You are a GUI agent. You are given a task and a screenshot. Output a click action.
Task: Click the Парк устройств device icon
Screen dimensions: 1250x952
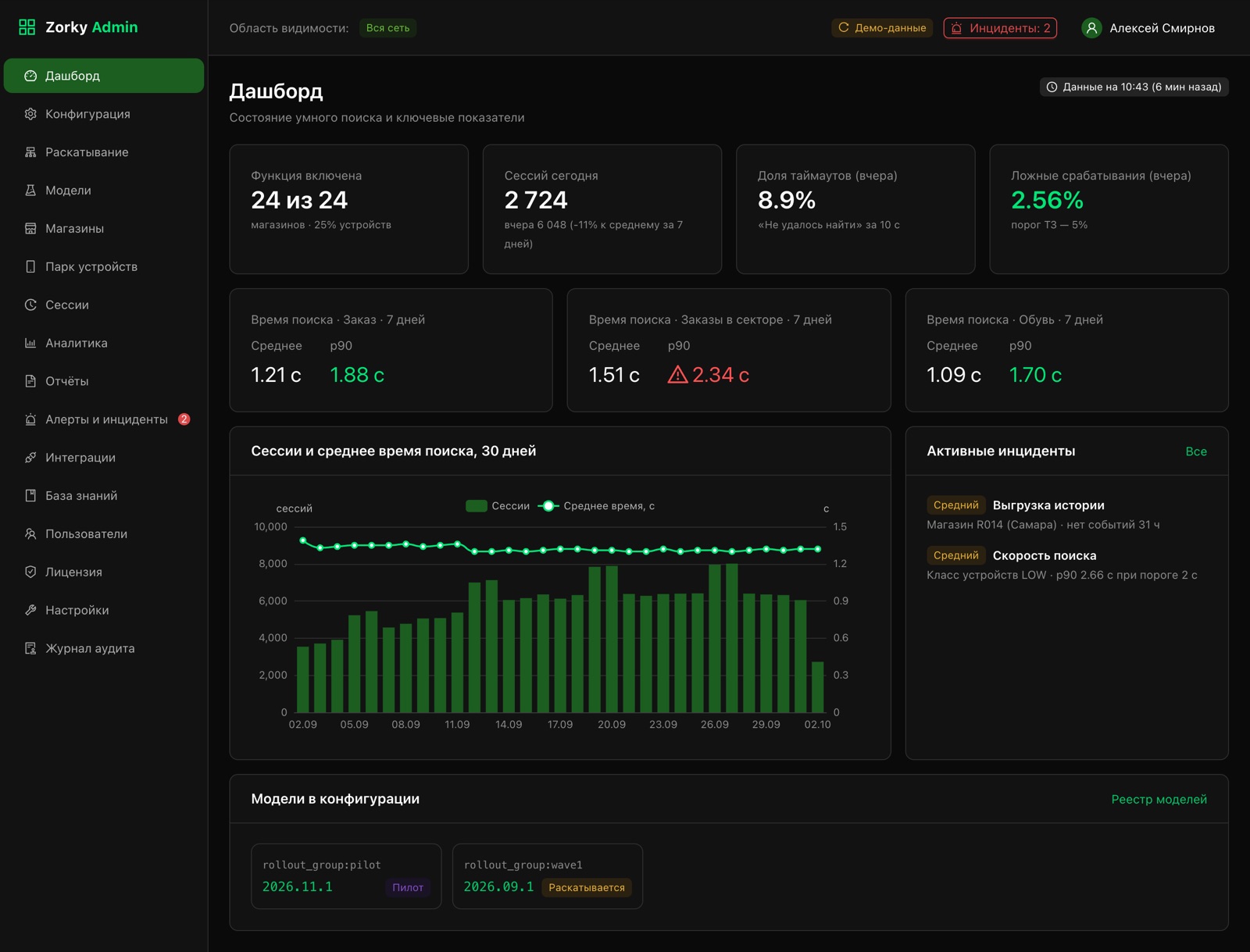click(30, 266)
